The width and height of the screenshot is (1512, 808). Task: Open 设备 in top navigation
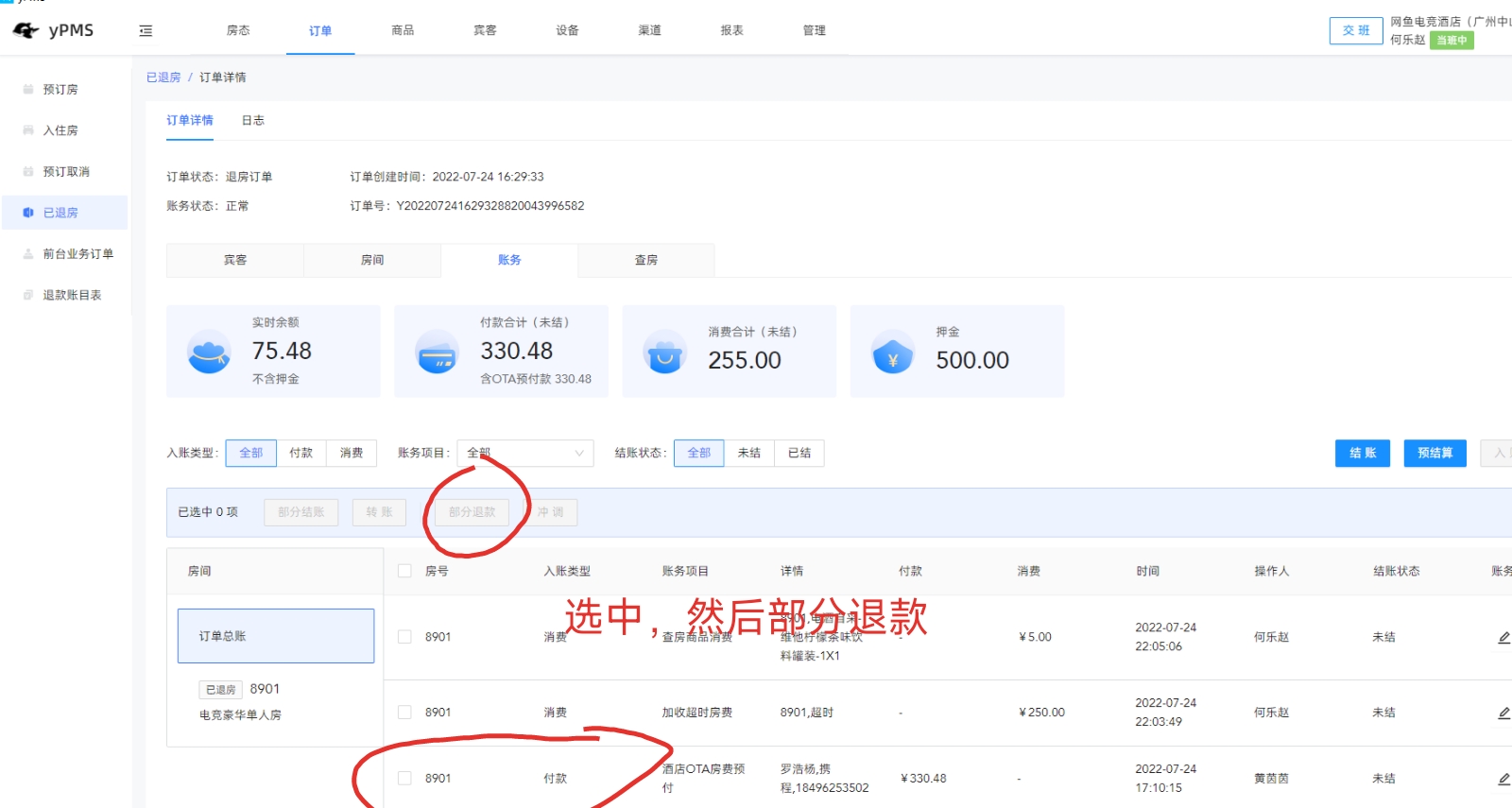(x=567, y=30)
